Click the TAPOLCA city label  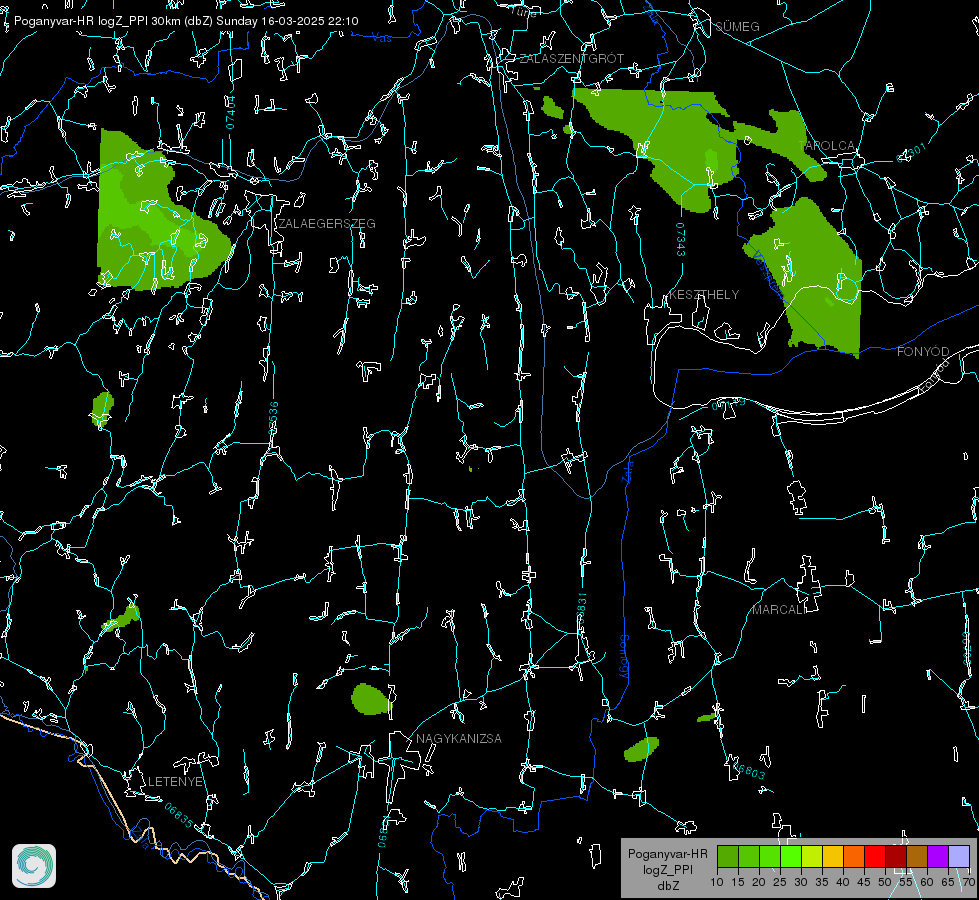[x=827, y=146]
